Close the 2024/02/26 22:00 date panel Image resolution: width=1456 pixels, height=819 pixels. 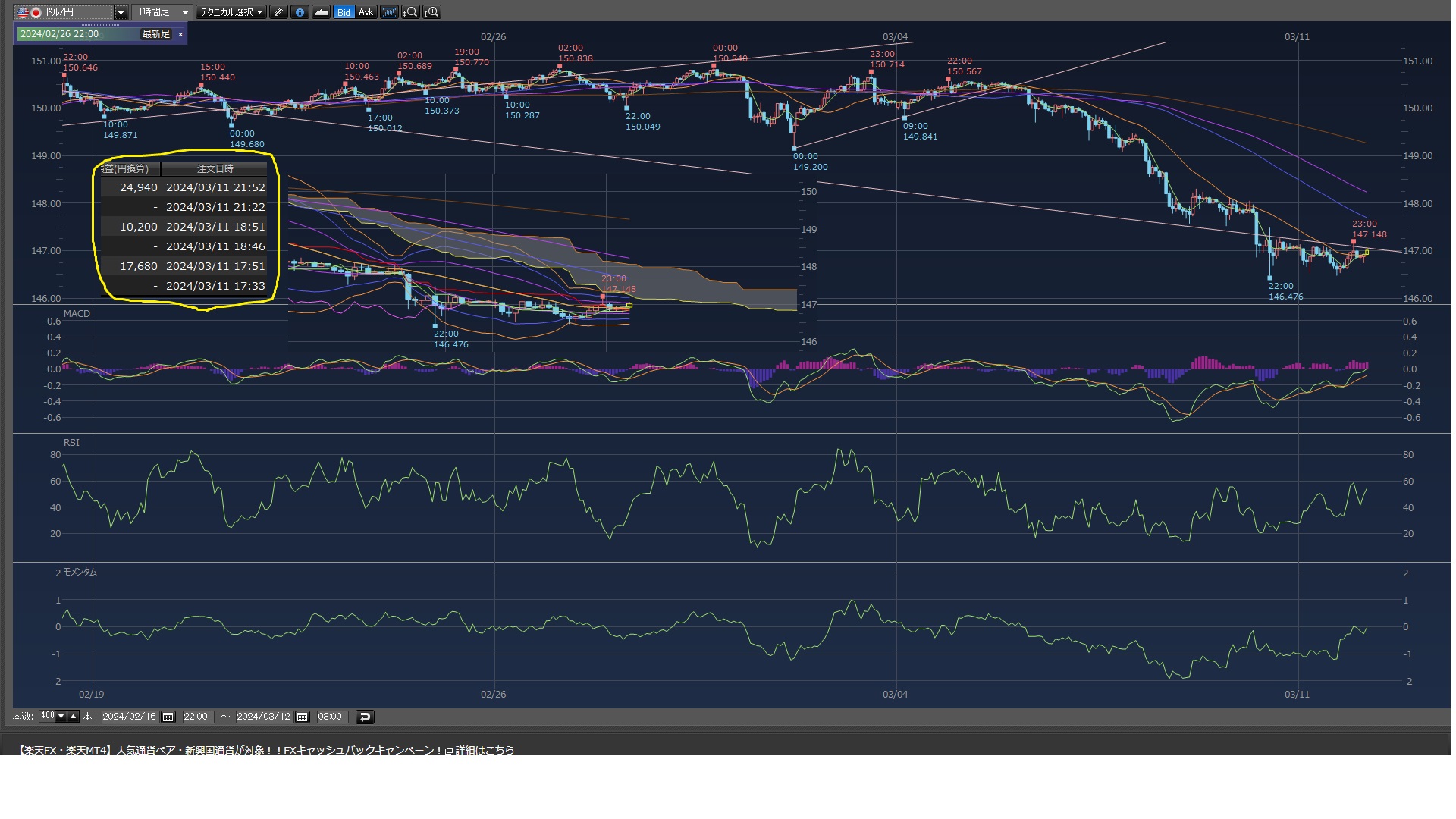pyautogui.click(x=180, y=34)
